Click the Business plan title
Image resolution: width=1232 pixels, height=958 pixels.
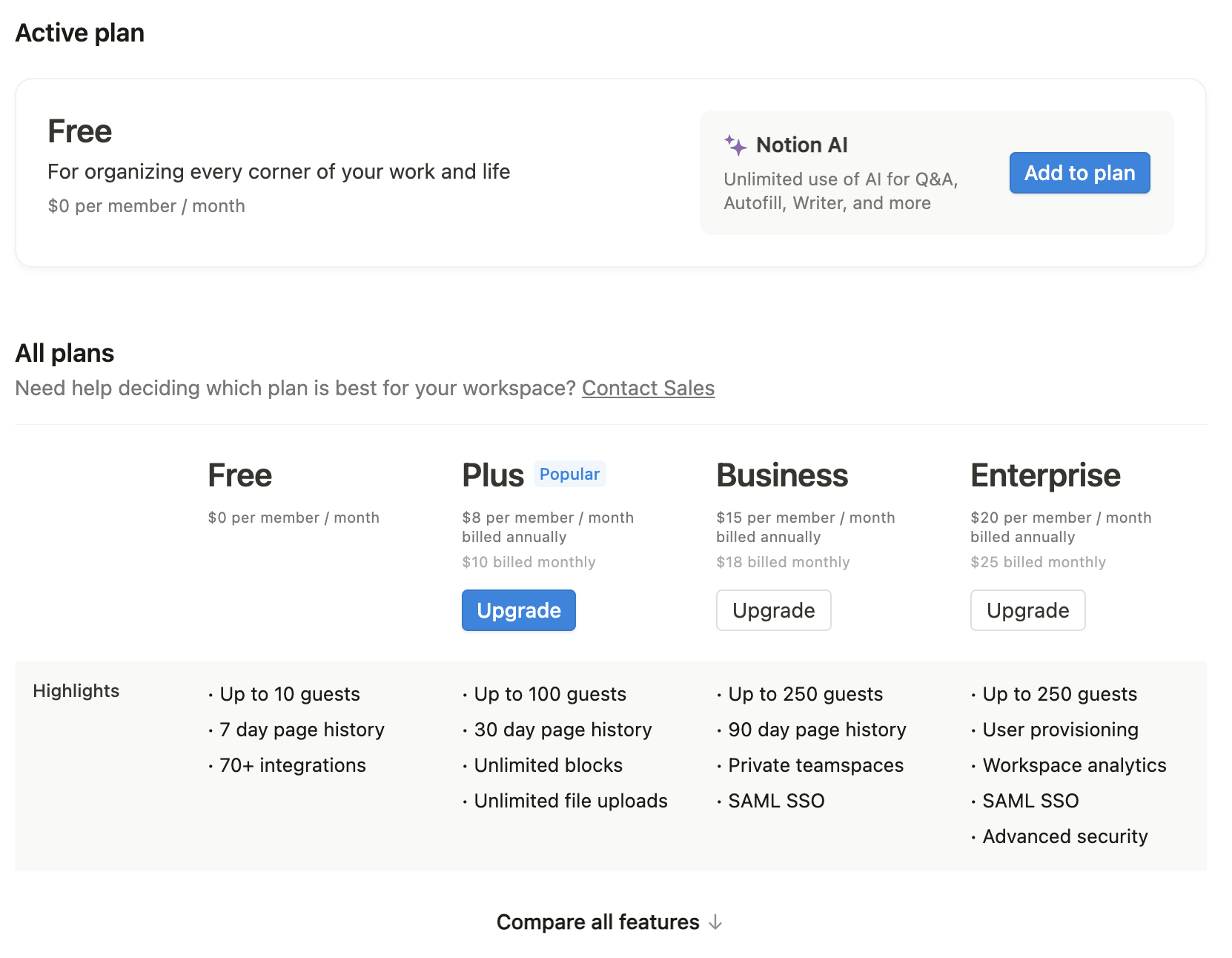pos(782,475)
